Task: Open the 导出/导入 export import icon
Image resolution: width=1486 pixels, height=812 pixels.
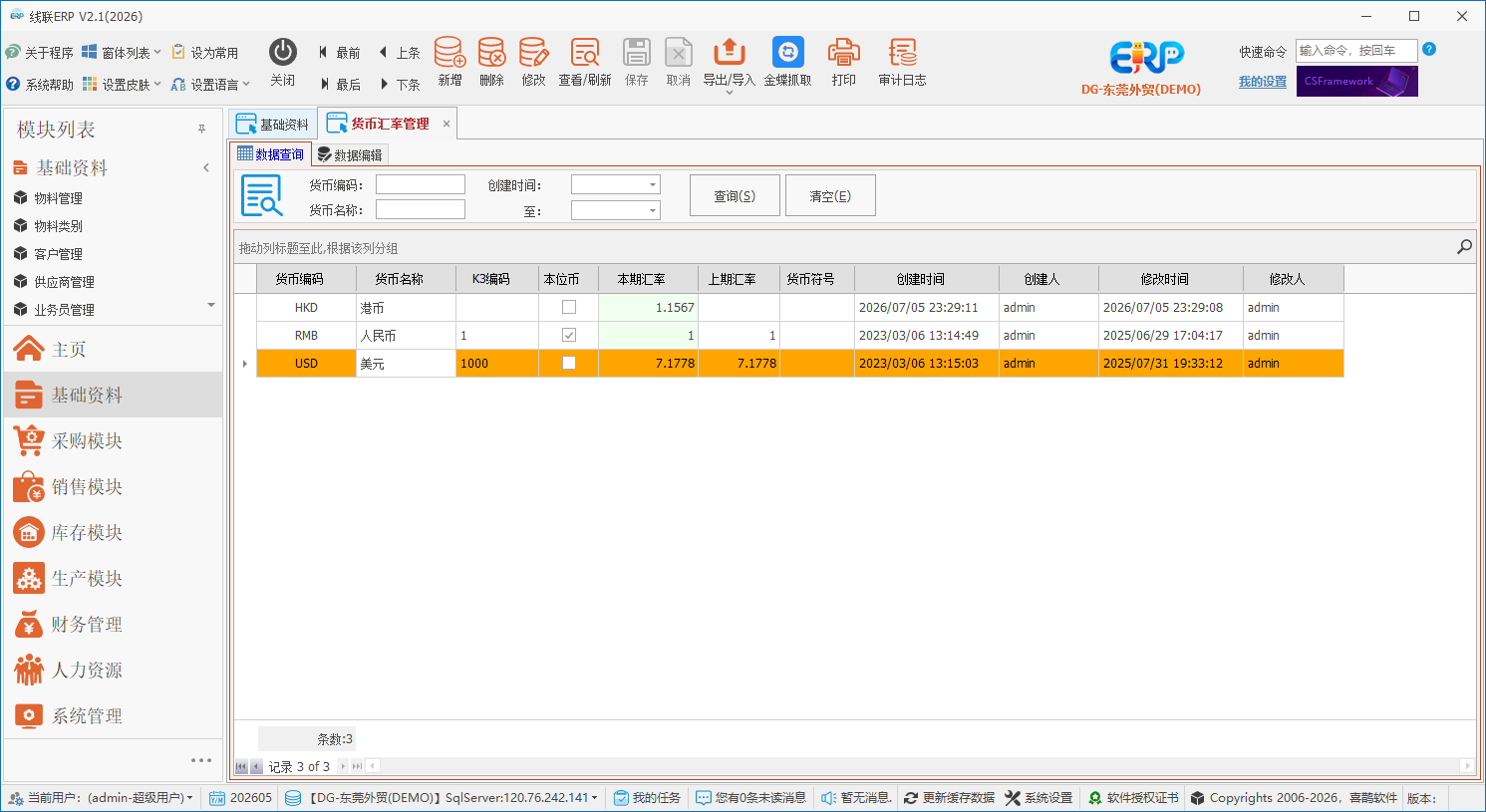Action: (730, 53)
